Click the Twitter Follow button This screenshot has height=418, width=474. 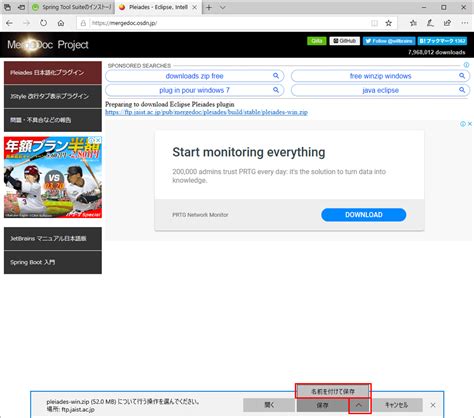pos(389,41)
